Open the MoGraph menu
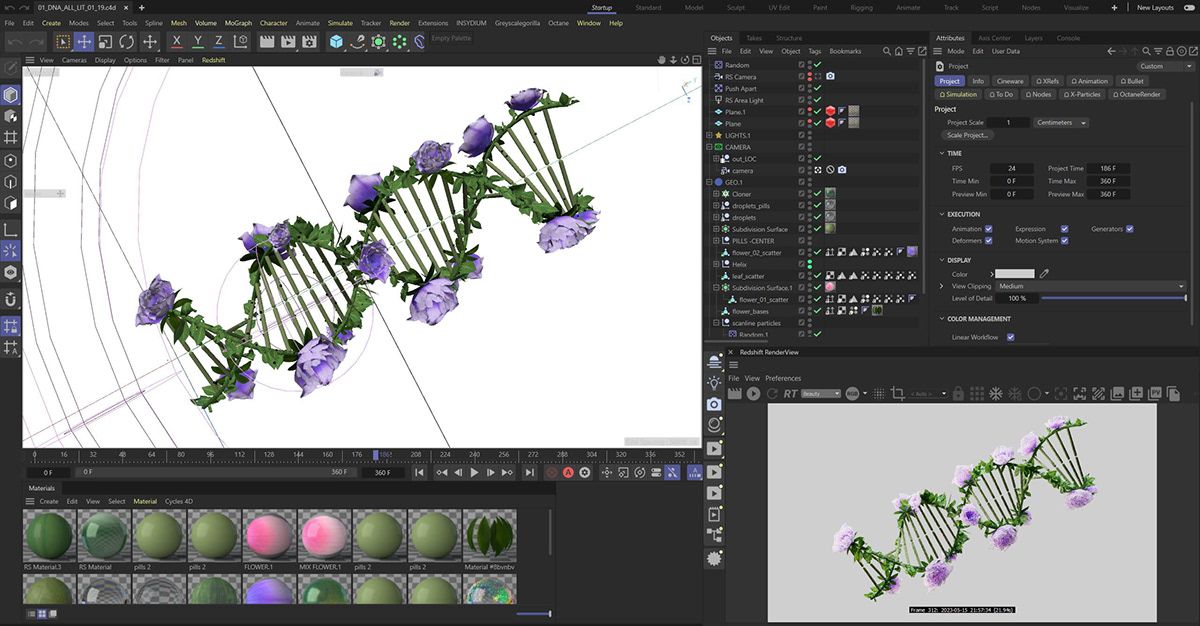Screen dimensions: 1200x626 [238, 22]
